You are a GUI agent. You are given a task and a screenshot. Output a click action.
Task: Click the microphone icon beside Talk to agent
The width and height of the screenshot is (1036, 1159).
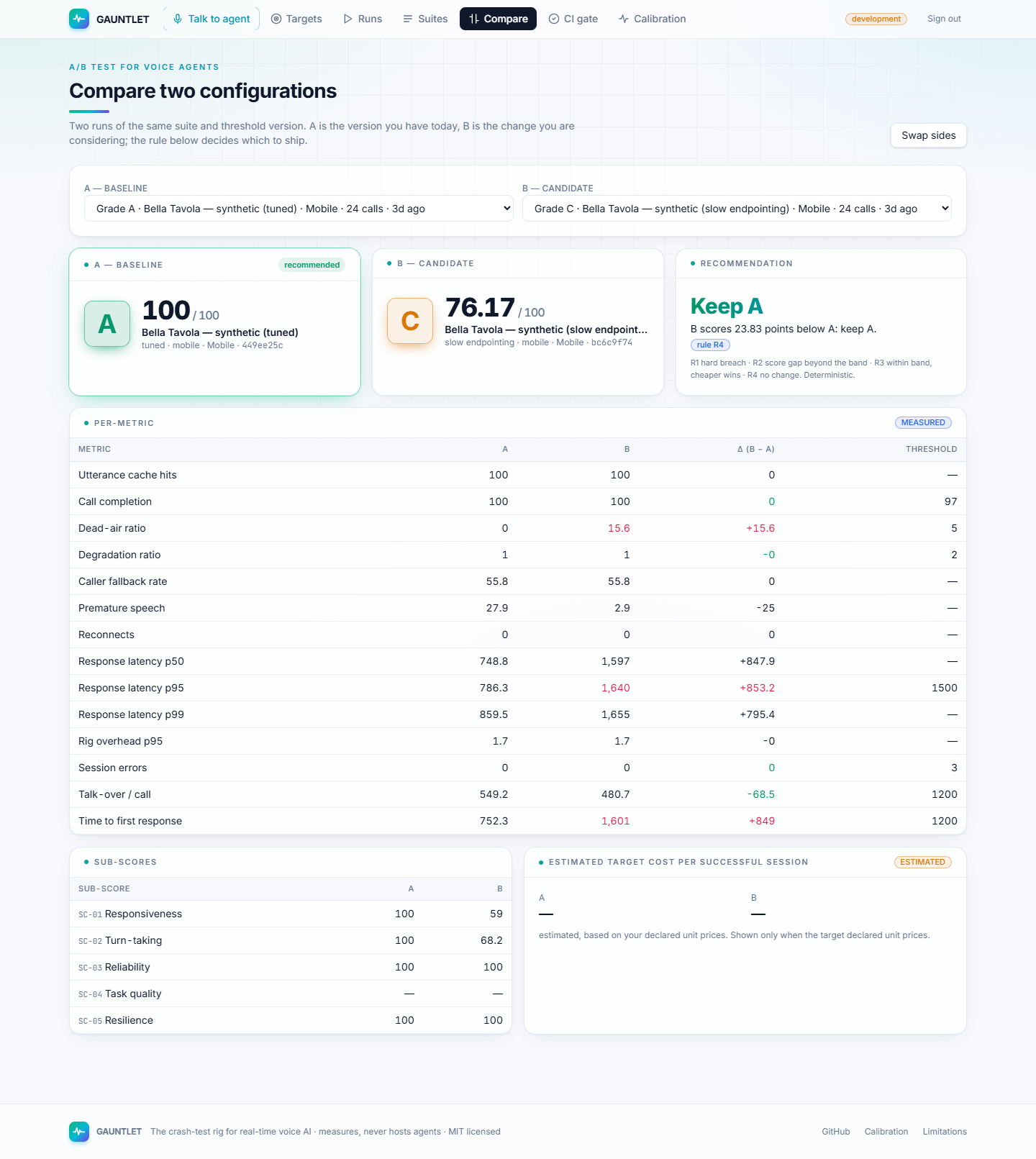click(x=178, y=19)
